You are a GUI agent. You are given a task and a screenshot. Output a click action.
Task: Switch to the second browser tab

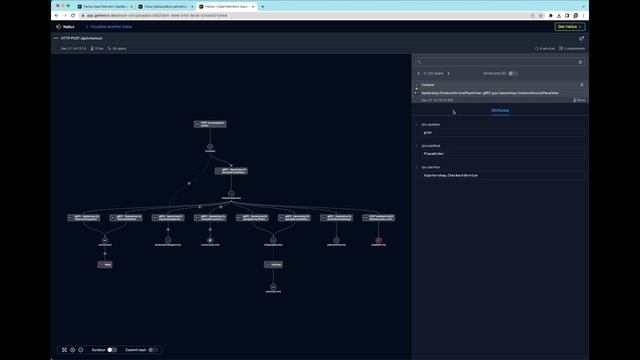[x=165, y=7]
